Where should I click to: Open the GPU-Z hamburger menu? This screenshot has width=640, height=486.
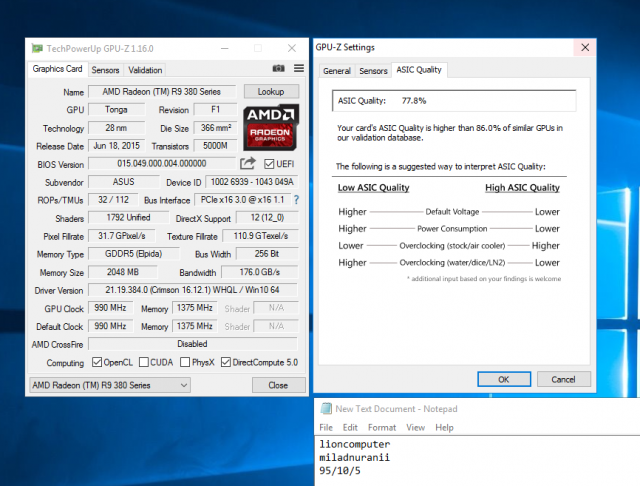[298, 69]
